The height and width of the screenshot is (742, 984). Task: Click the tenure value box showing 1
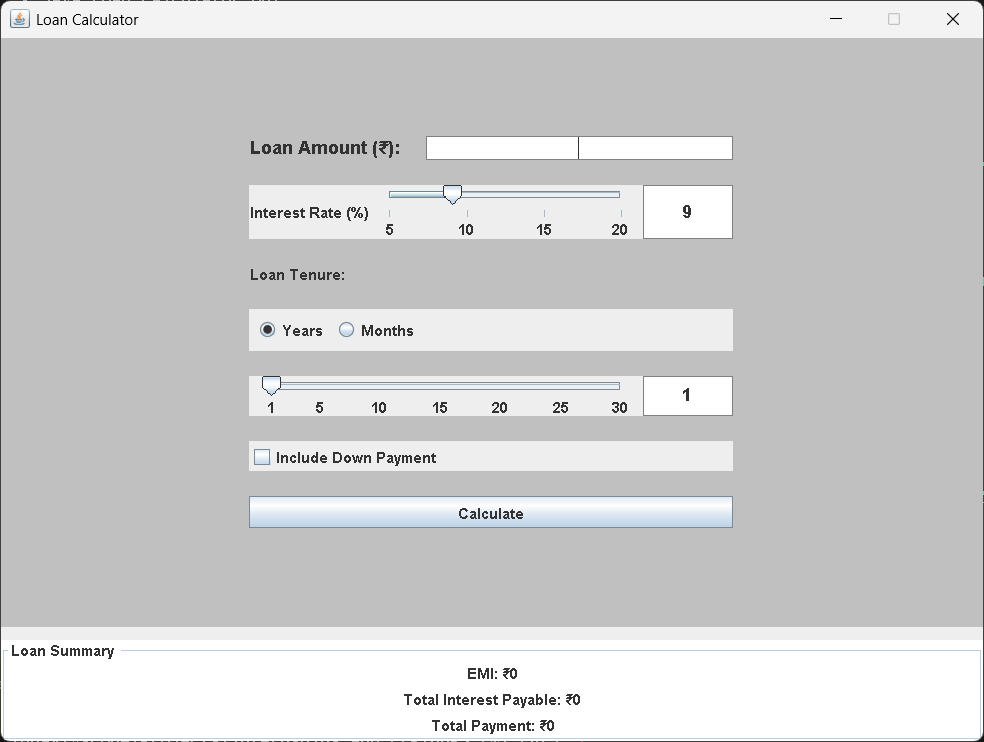(x=688, y=395)
